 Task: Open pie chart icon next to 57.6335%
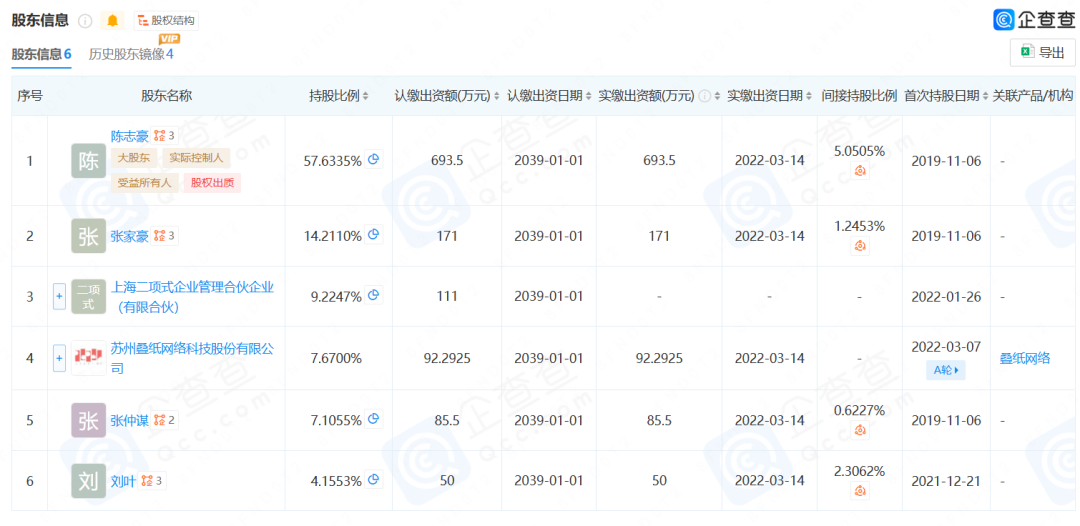coord(374,159)
